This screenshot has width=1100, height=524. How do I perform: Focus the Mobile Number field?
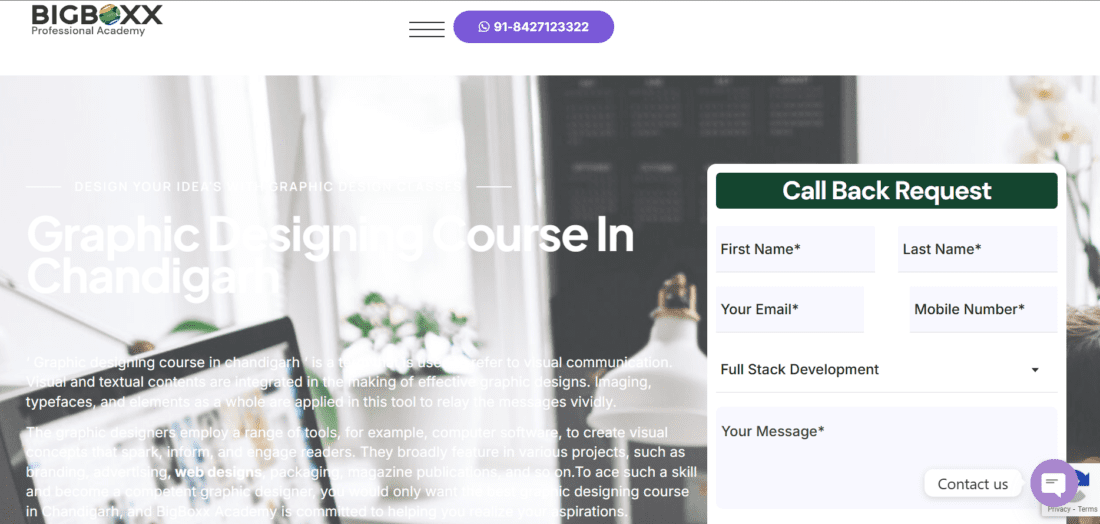[984, 309]
